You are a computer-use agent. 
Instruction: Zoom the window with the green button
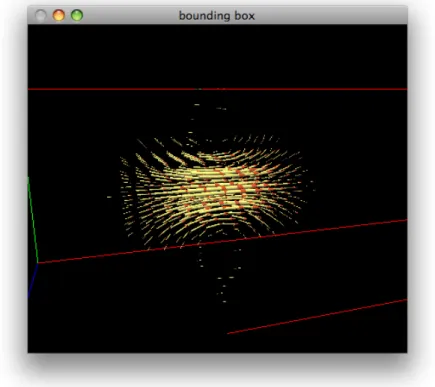click(77, 15)
